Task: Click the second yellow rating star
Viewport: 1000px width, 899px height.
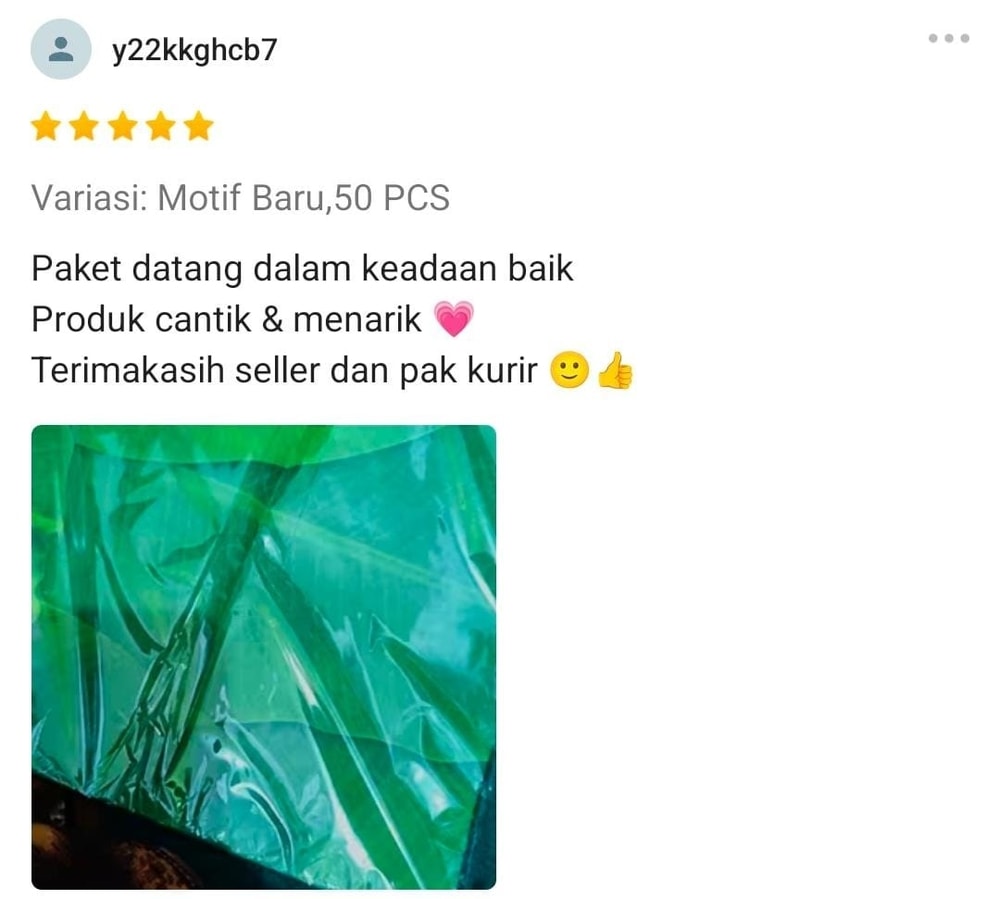Action: click(x=84, y=126)
